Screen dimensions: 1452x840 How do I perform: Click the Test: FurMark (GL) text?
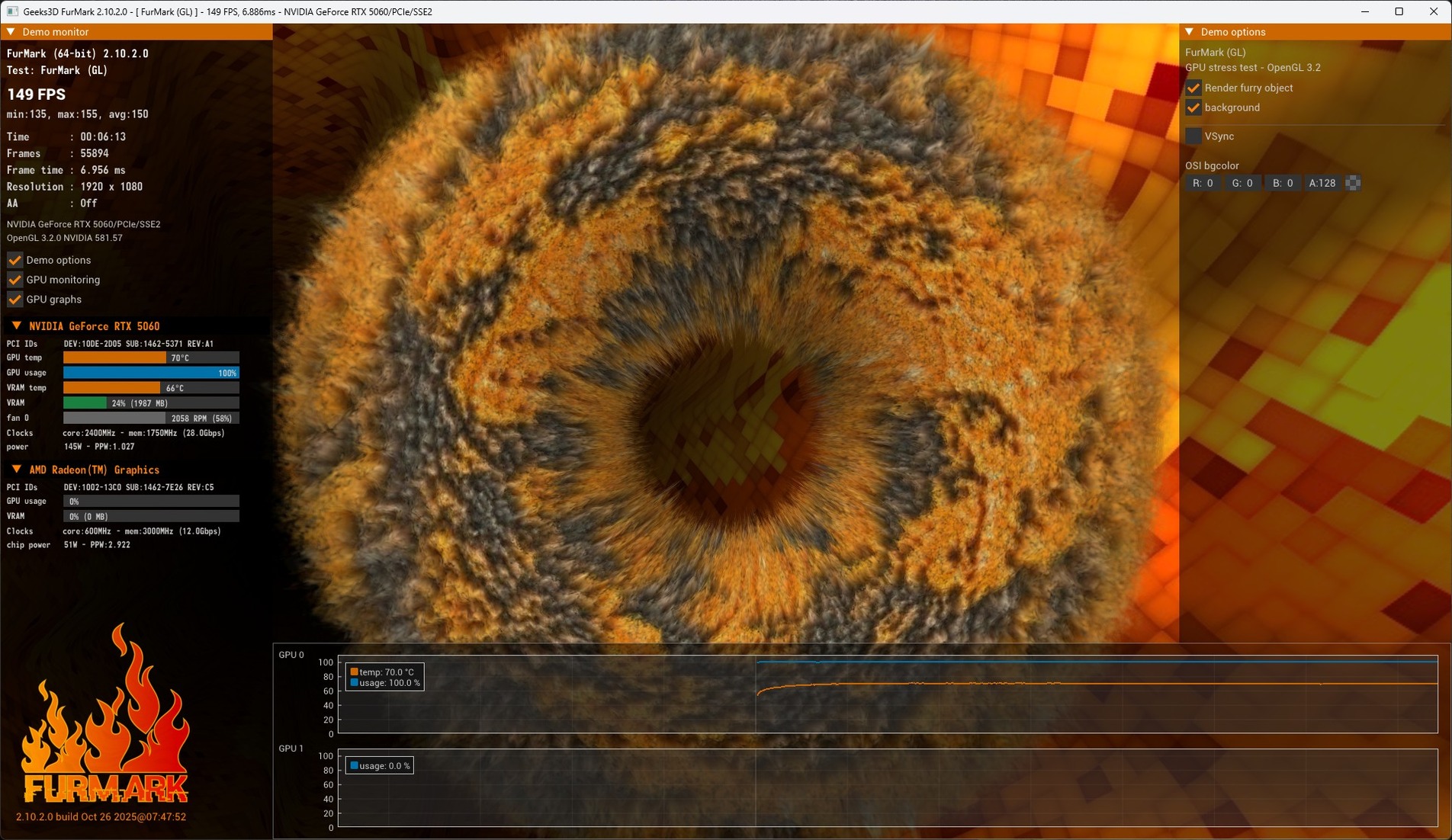pyautogui.click(x=57, y=70)
